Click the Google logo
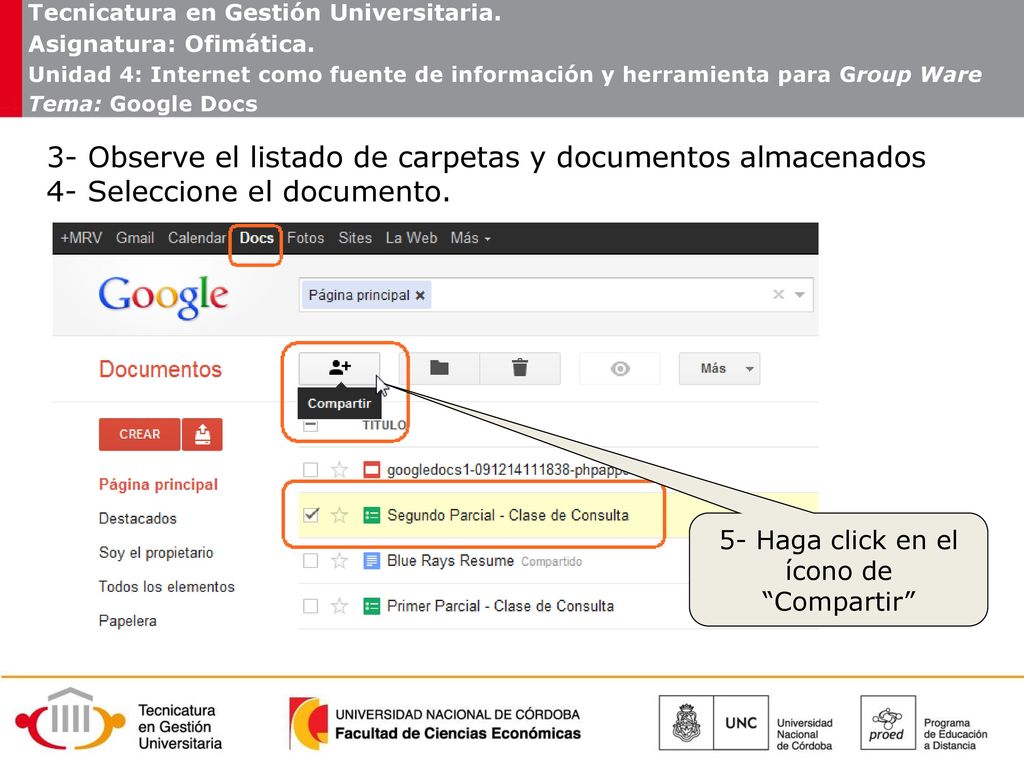 point(163,297)
